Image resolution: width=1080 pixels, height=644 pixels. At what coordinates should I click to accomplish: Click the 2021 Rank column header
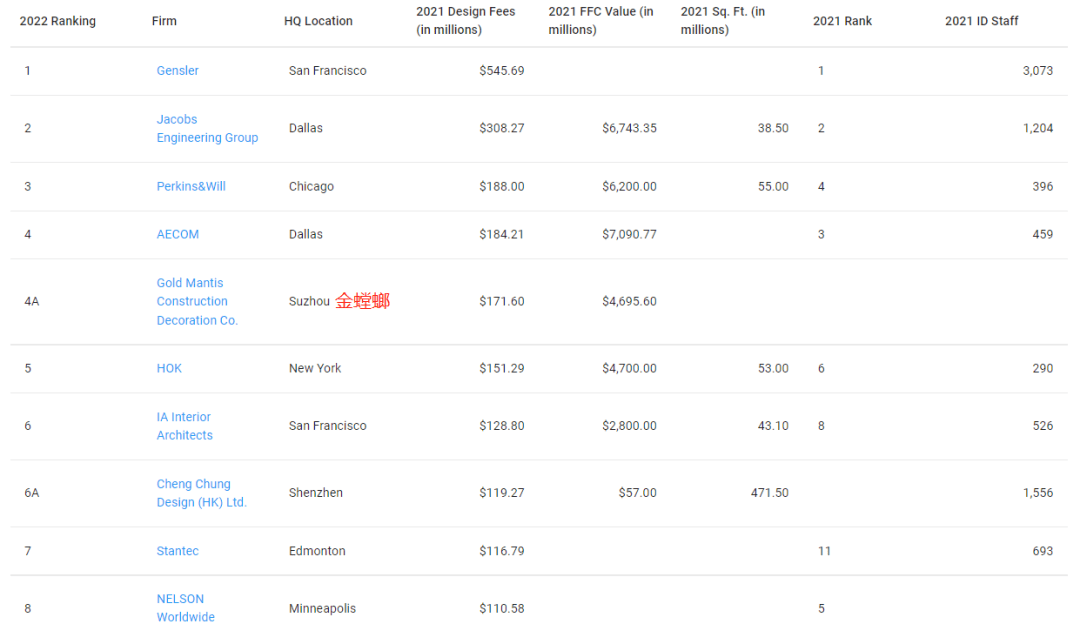pyautogui.click(x=842, y=21)
